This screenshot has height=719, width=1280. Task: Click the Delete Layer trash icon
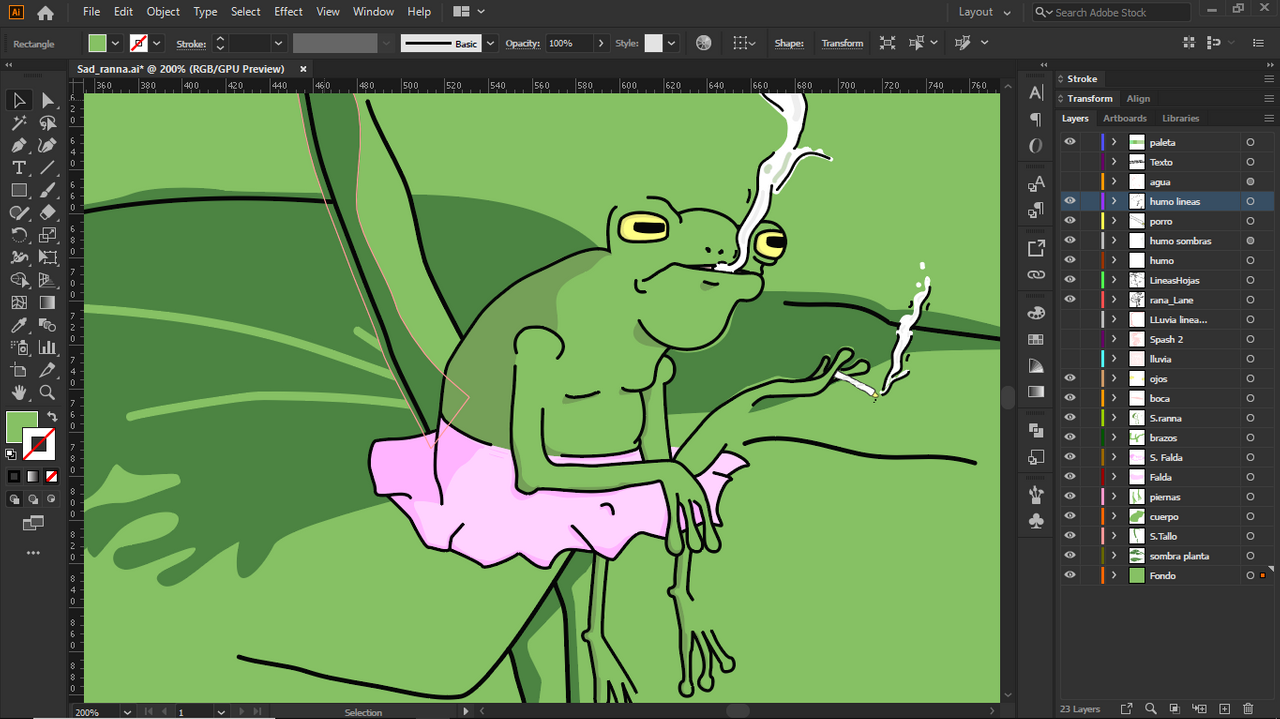[1249, 708]
